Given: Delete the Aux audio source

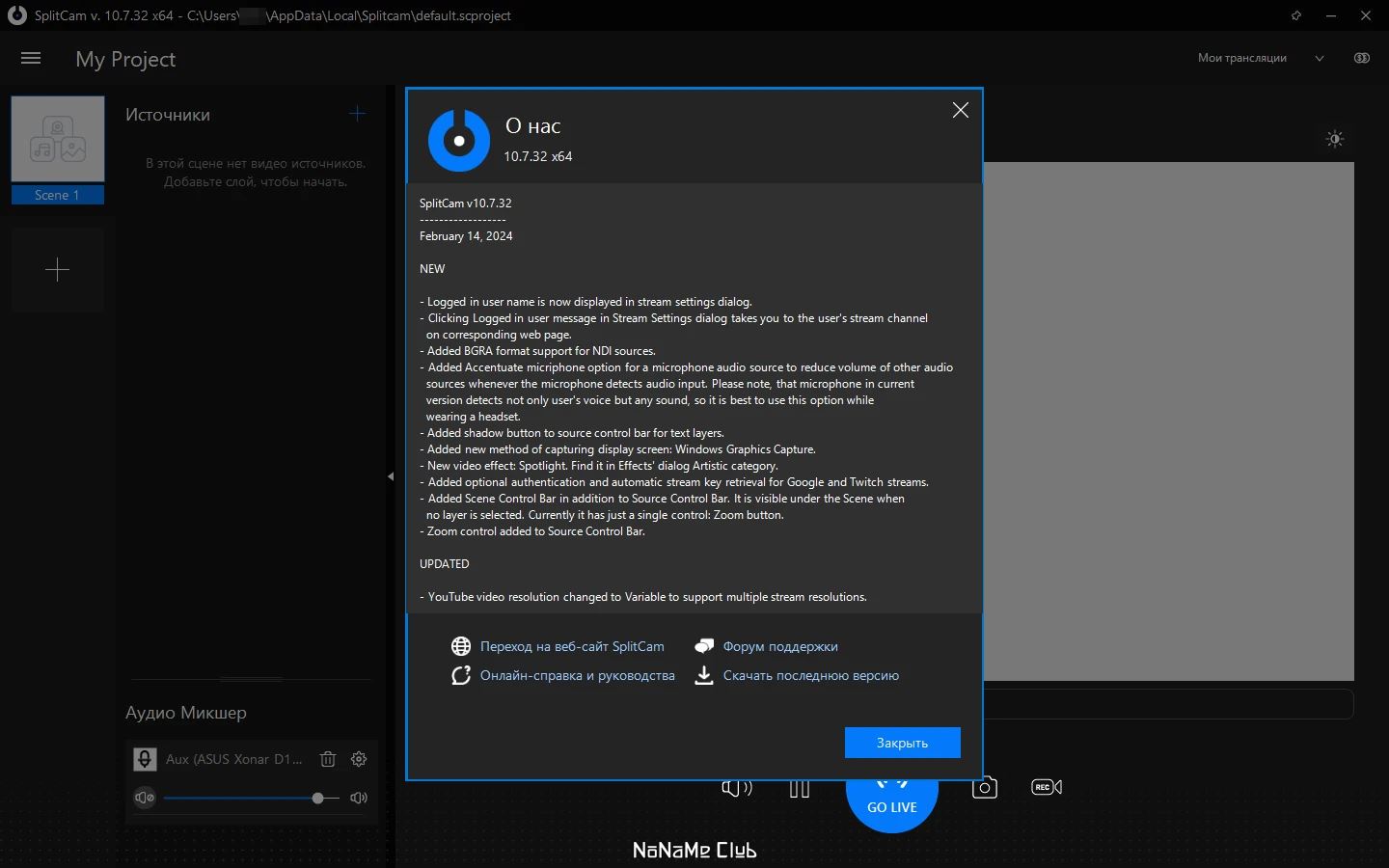Looking at the screenshot, I should click(x=328, y=759).
